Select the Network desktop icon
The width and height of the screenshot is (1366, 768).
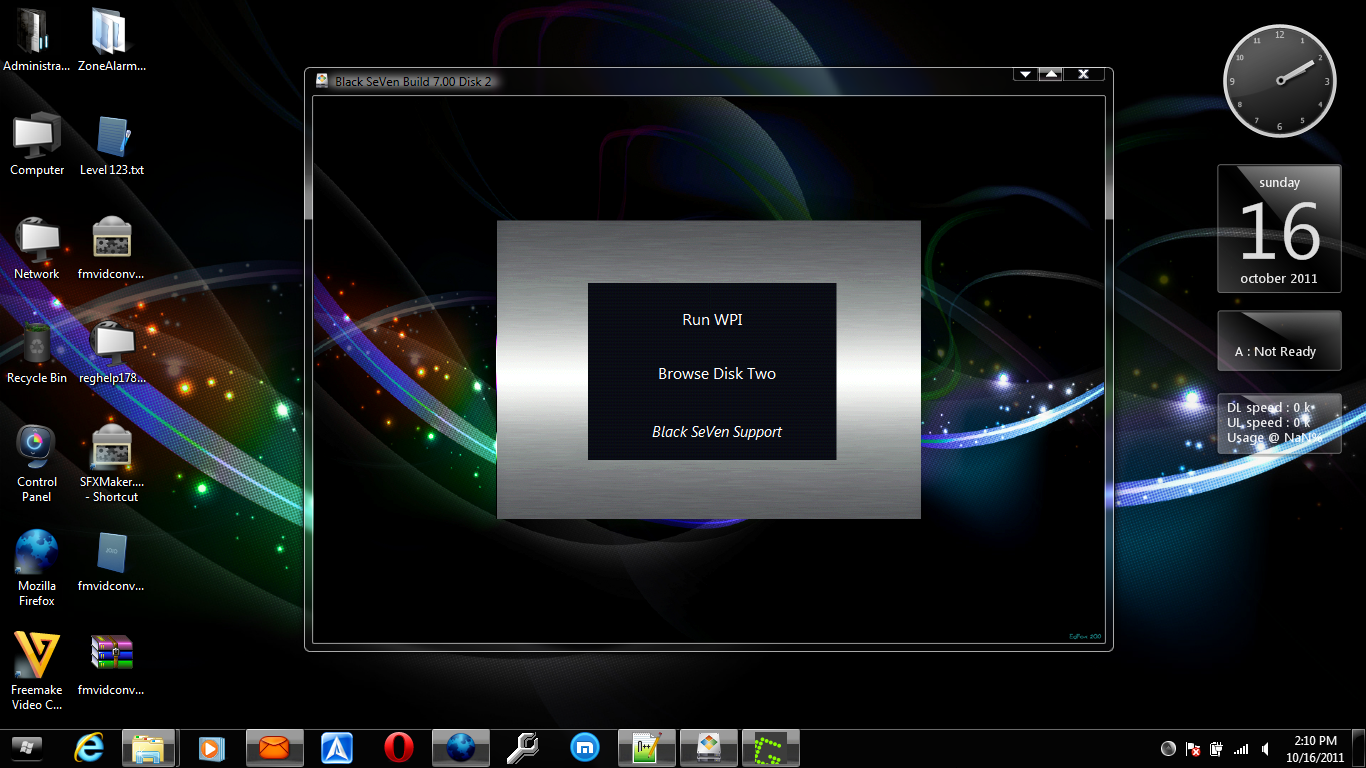click(x=37, y=249)
